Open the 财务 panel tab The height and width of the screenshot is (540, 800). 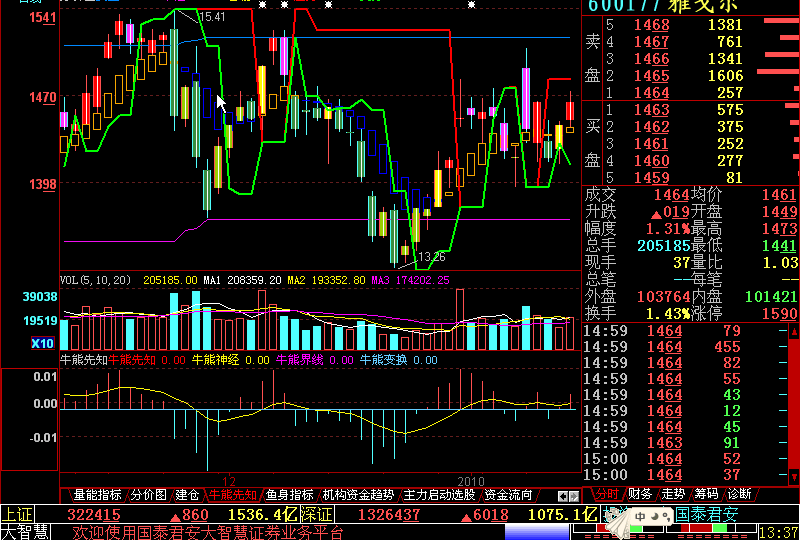[640, 494]
